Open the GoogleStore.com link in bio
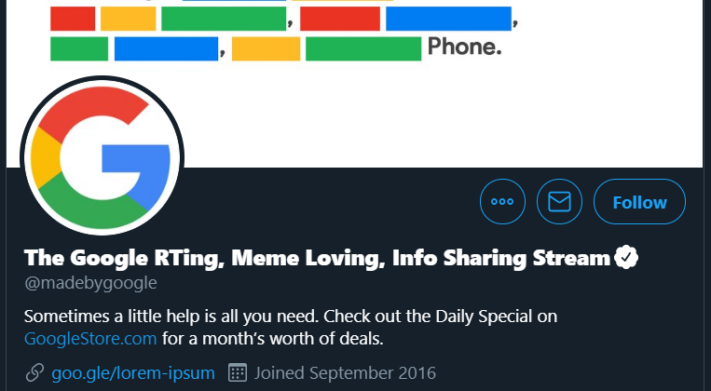The image size is (711, 391). click(90, 338)
